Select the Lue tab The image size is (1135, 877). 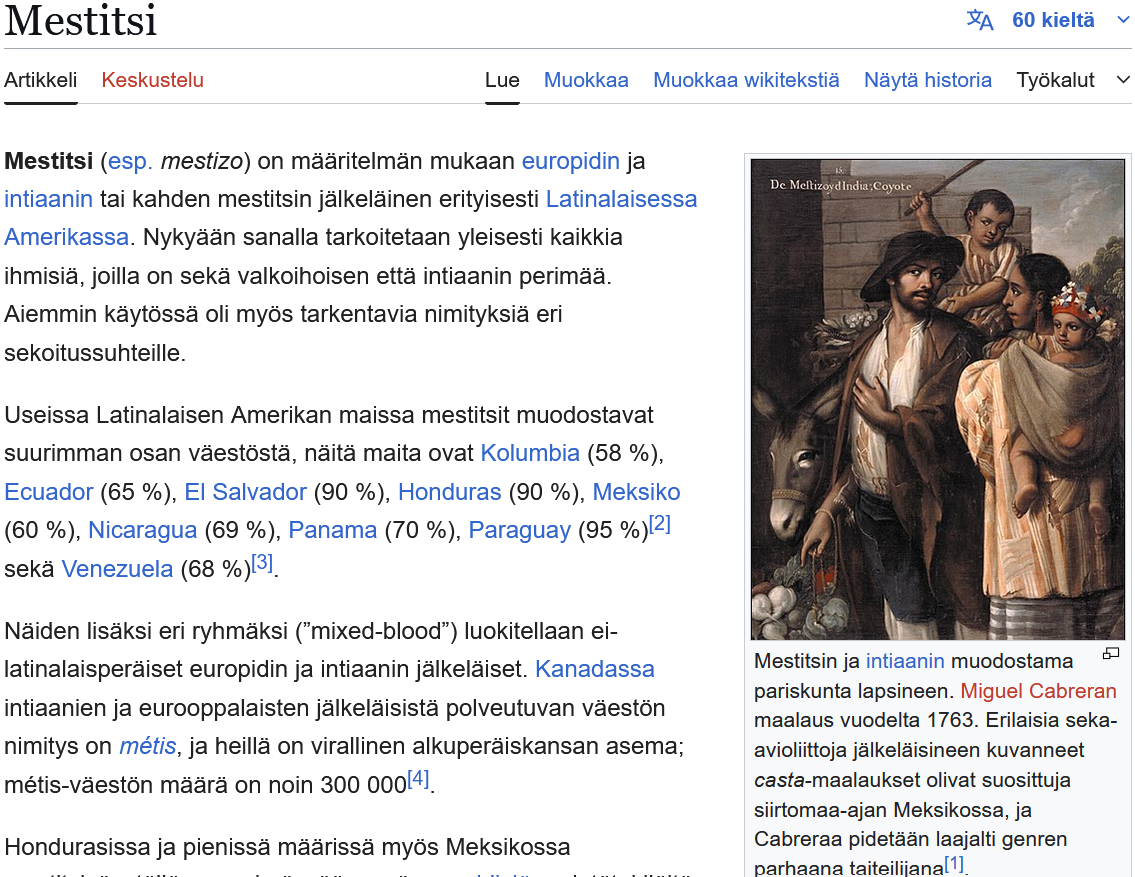tap(502, 80)
